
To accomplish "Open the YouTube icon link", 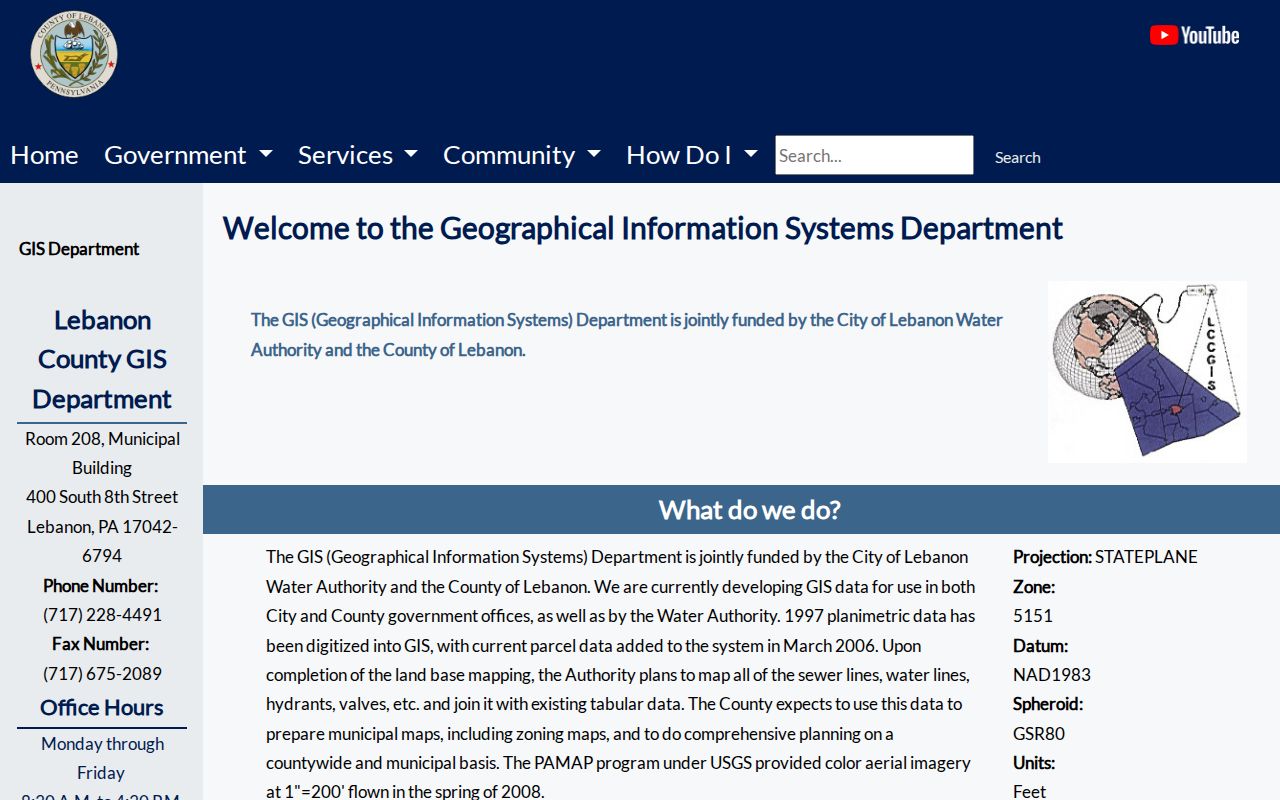I will (1194, 36).
